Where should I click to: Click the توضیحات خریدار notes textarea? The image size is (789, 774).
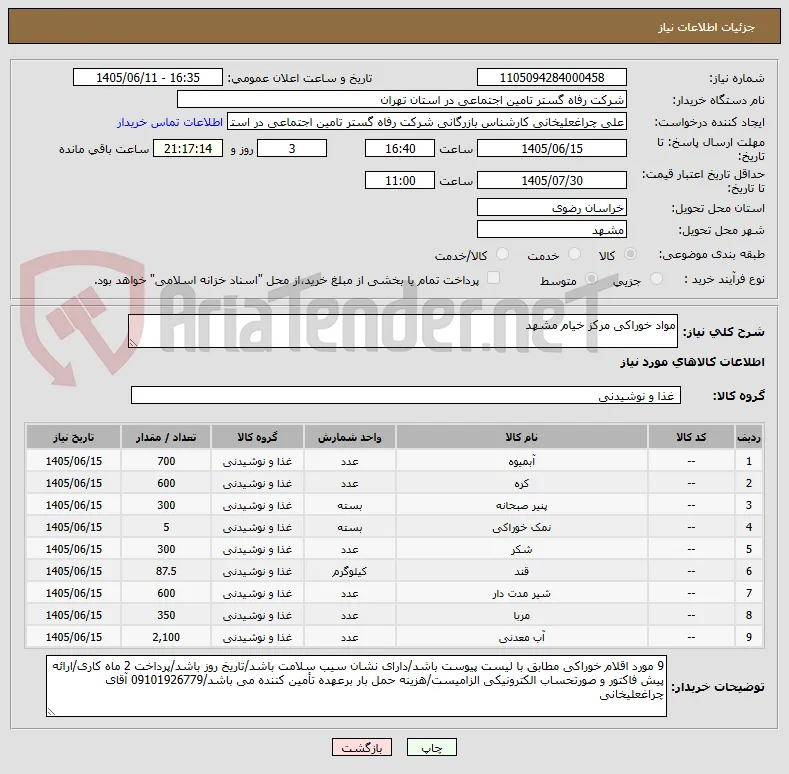(356, 686)
